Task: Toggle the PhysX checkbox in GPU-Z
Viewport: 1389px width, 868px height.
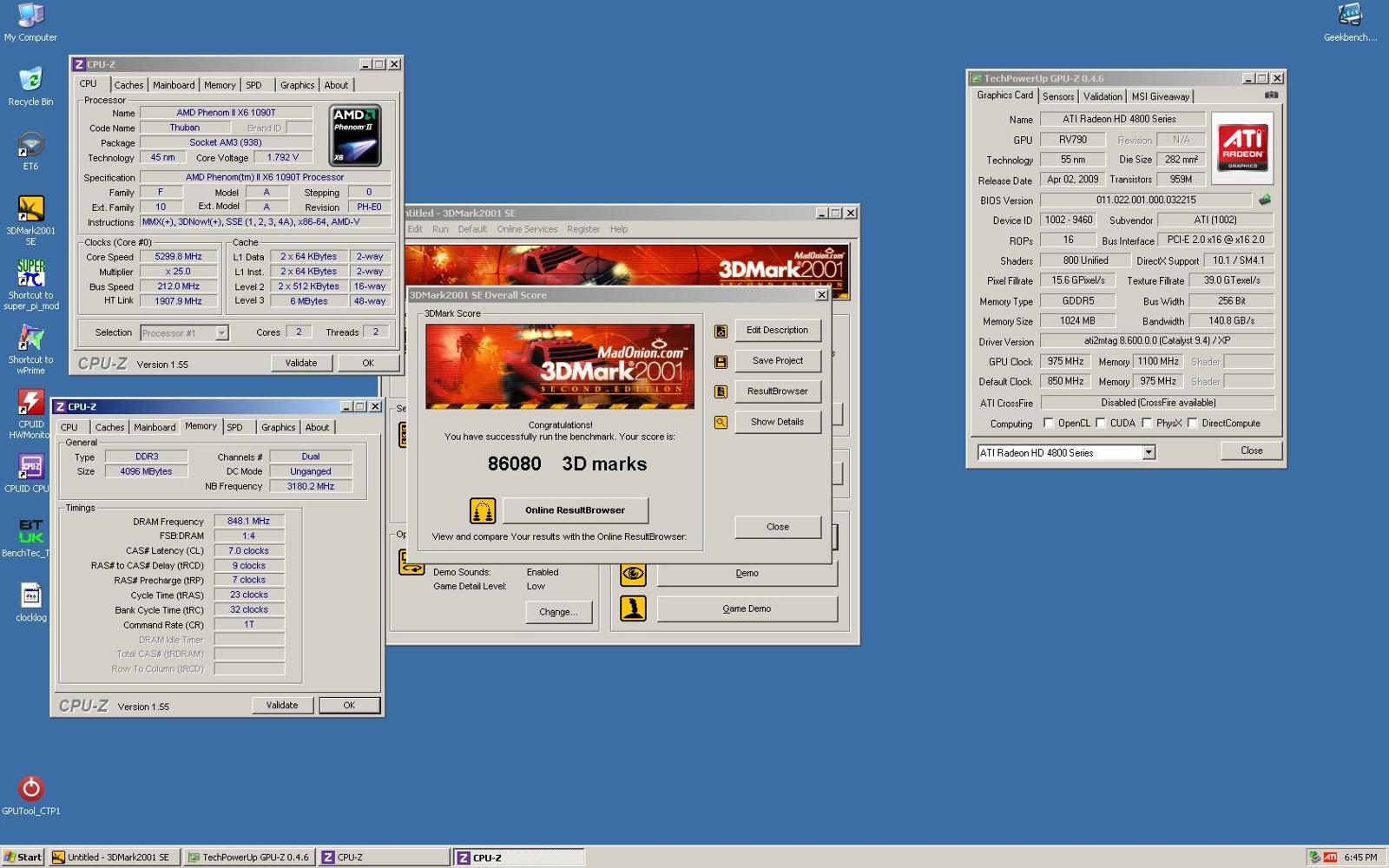Action: click(x=1147, y=424)
